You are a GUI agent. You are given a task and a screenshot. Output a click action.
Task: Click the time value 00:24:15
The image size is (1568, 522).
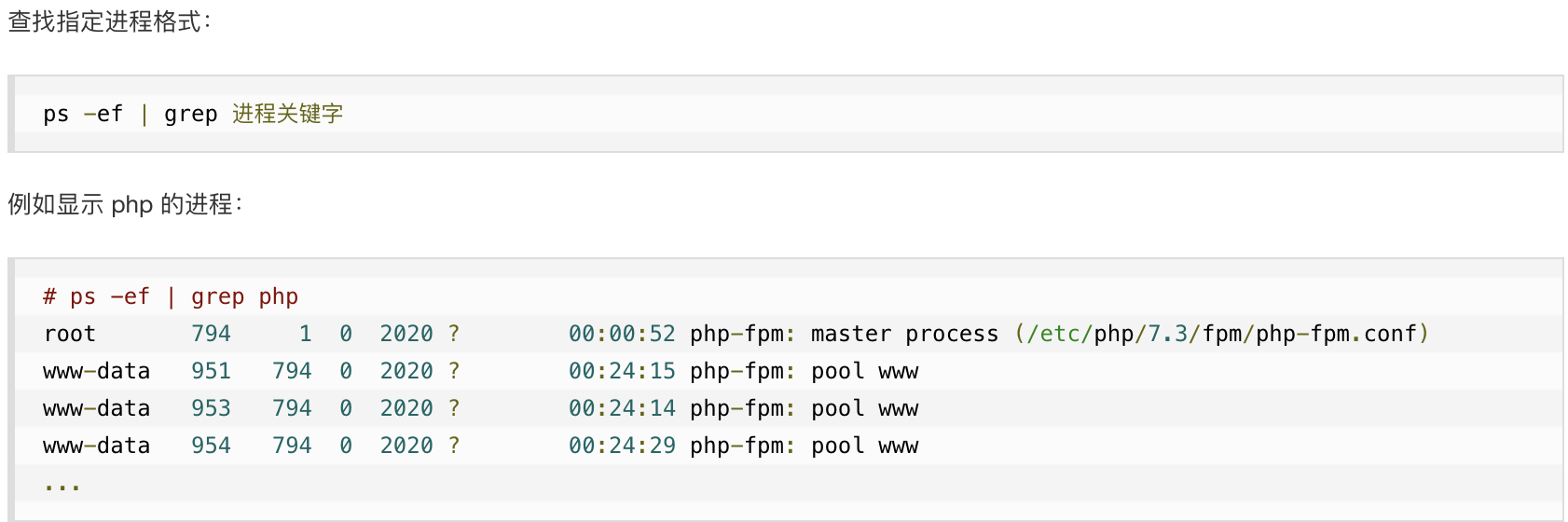click(622, 371)
